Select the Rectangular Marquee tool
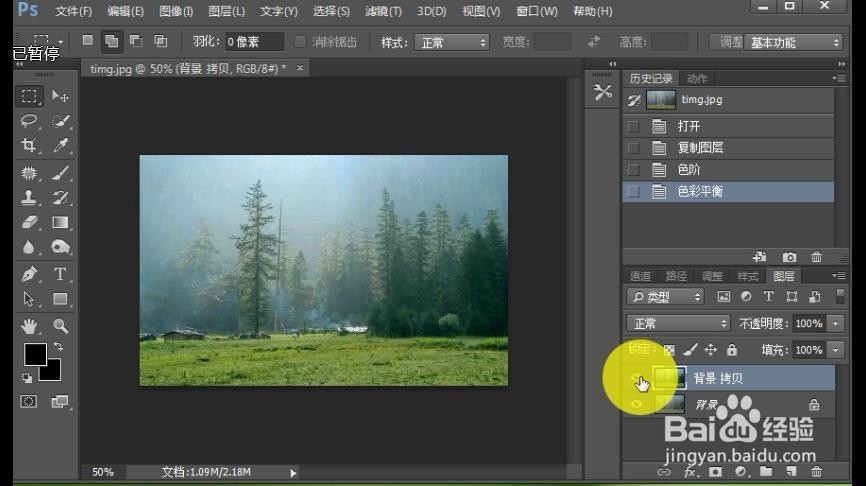Screen dimensions: 866x486 [x=29, y=96]
